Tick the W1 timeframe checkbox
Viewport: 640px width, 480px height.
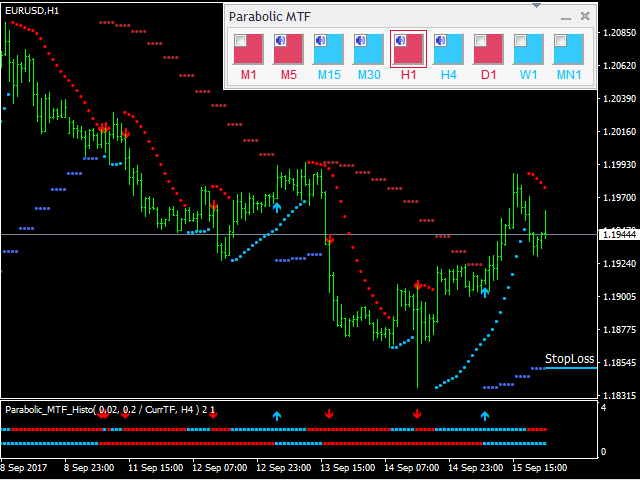point(520,42)
